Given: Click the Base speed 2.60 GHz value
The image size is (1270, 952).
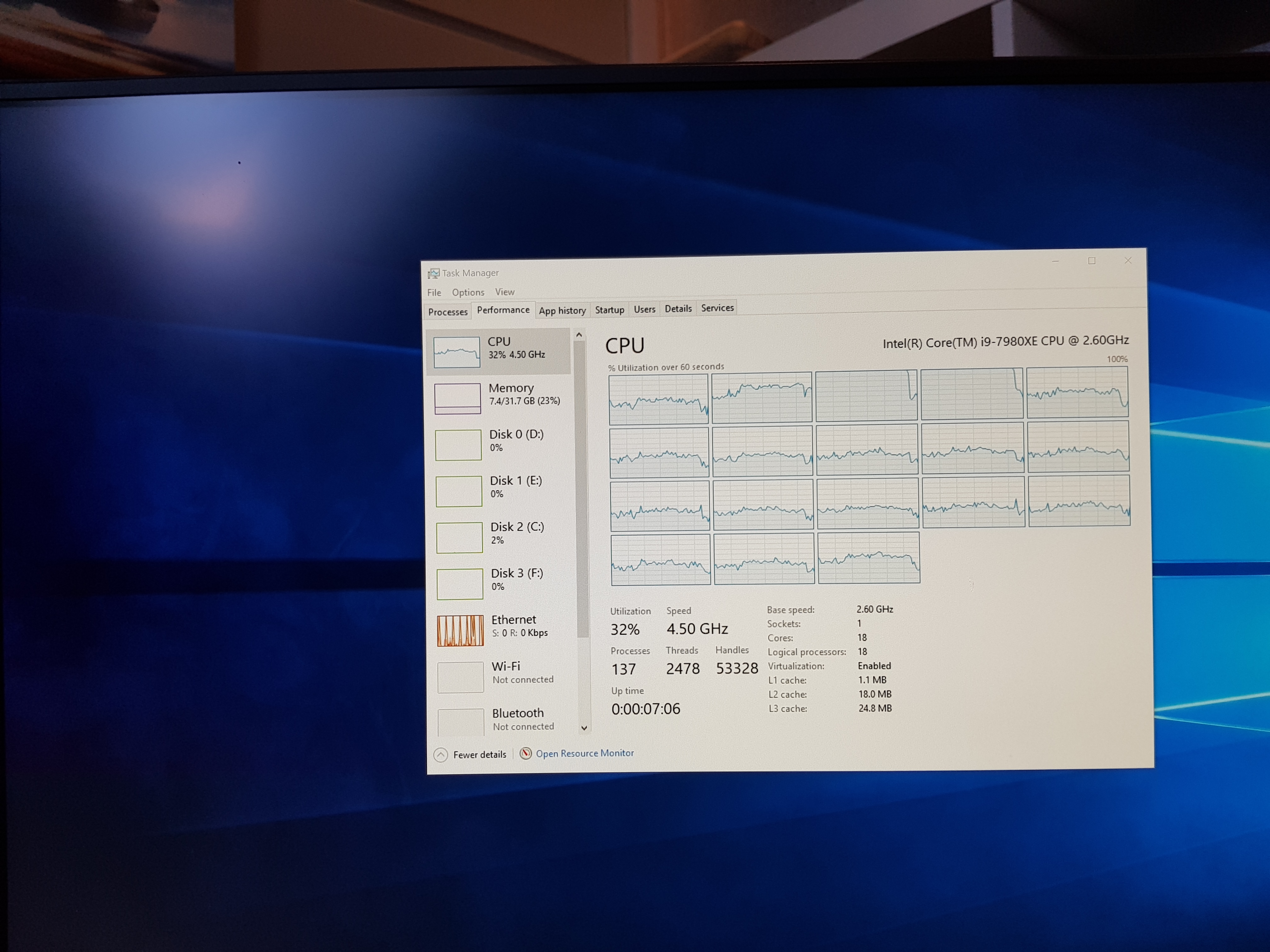Looking at the screenshot, I should 874,609.
